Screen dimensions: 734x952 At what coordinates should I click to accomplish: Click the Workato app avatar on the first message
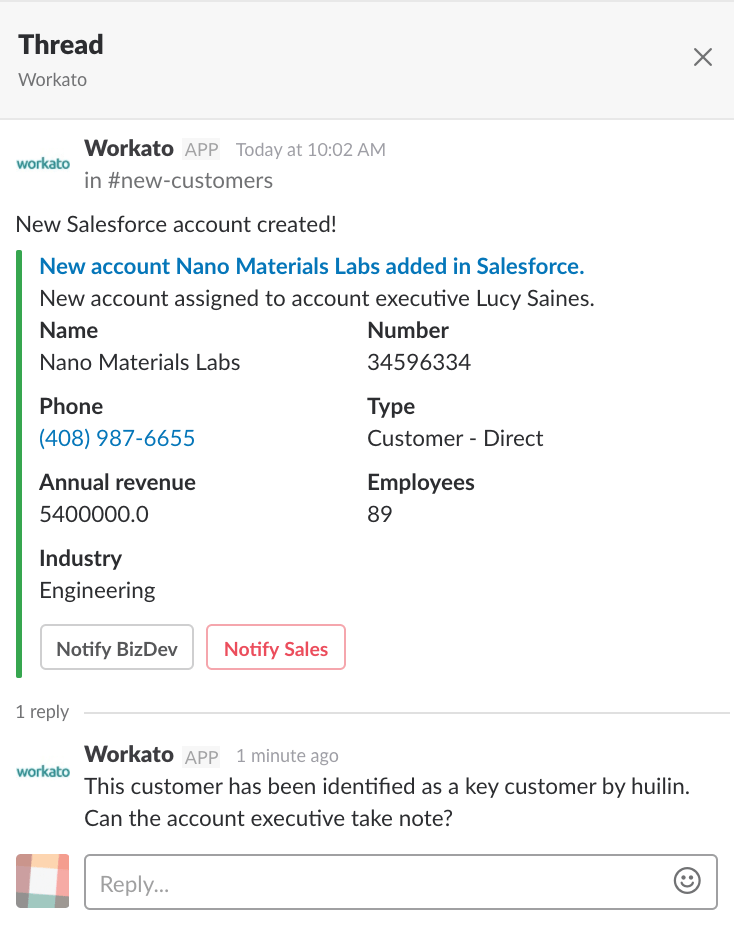coord(42,163)
